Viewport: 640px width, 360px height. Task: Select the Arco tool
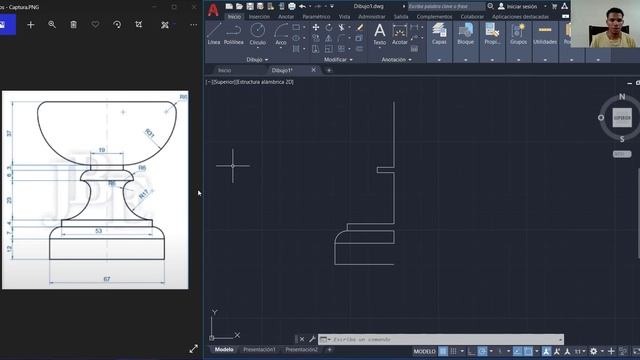pos(281,33)
